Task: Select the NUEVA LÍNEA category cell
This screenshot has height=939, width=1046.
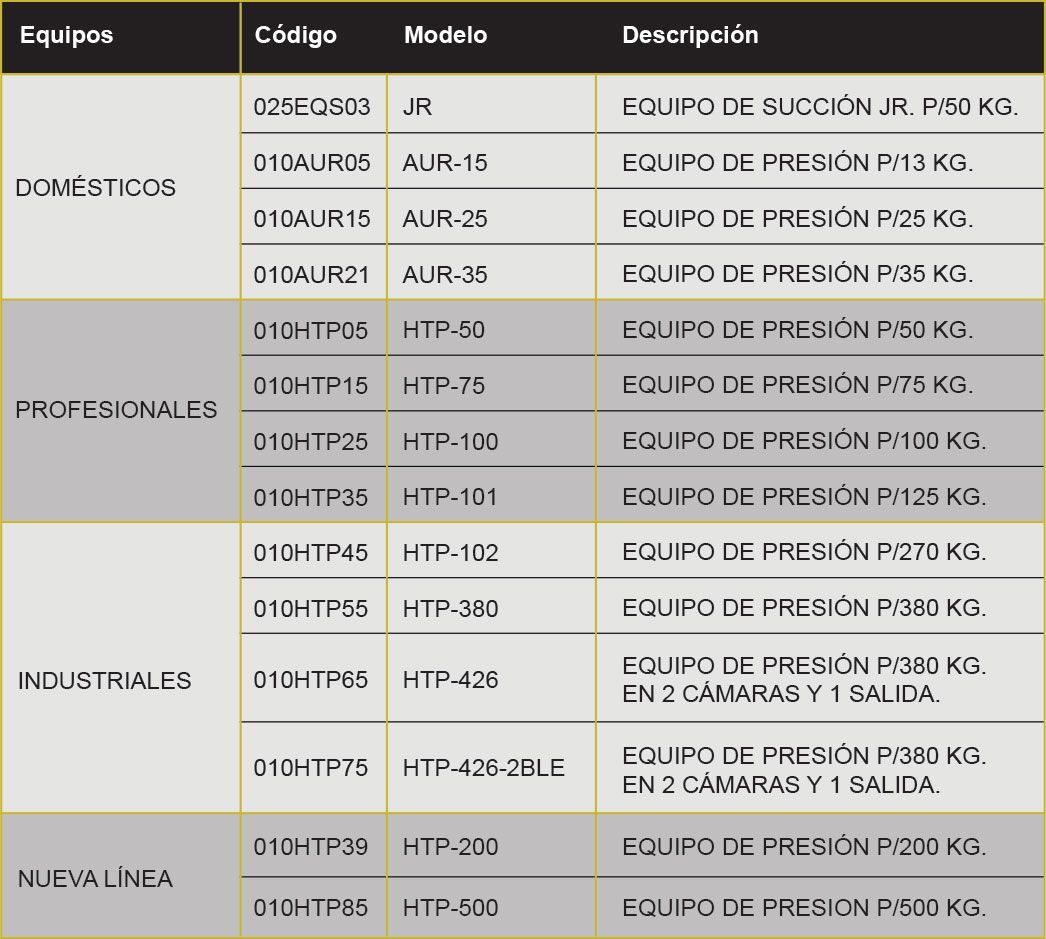Action: tap(96, 880)
